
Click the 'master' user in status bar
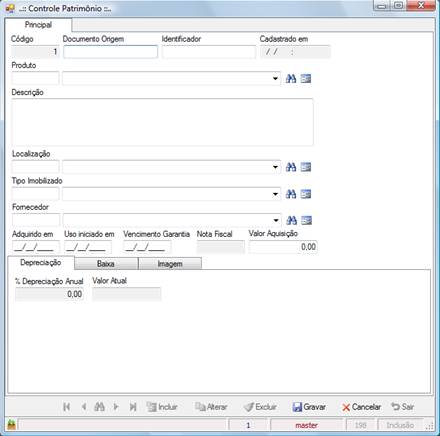(x=307, y=425)
